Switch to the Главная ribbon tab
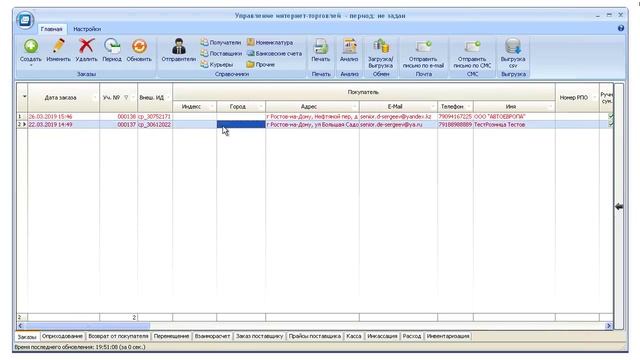Image resolution: width=640 pixels, height=360 pixels. 51,29
